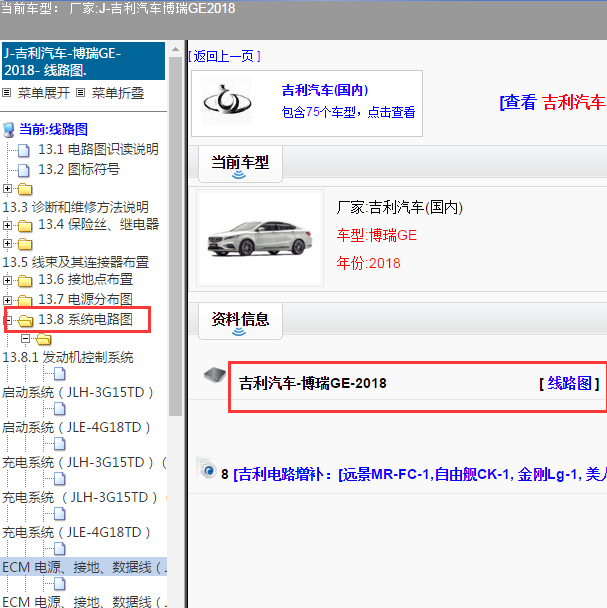
Task: Click 厂家:吉利汽车(国内) text
Action: (x=399, y=207)
